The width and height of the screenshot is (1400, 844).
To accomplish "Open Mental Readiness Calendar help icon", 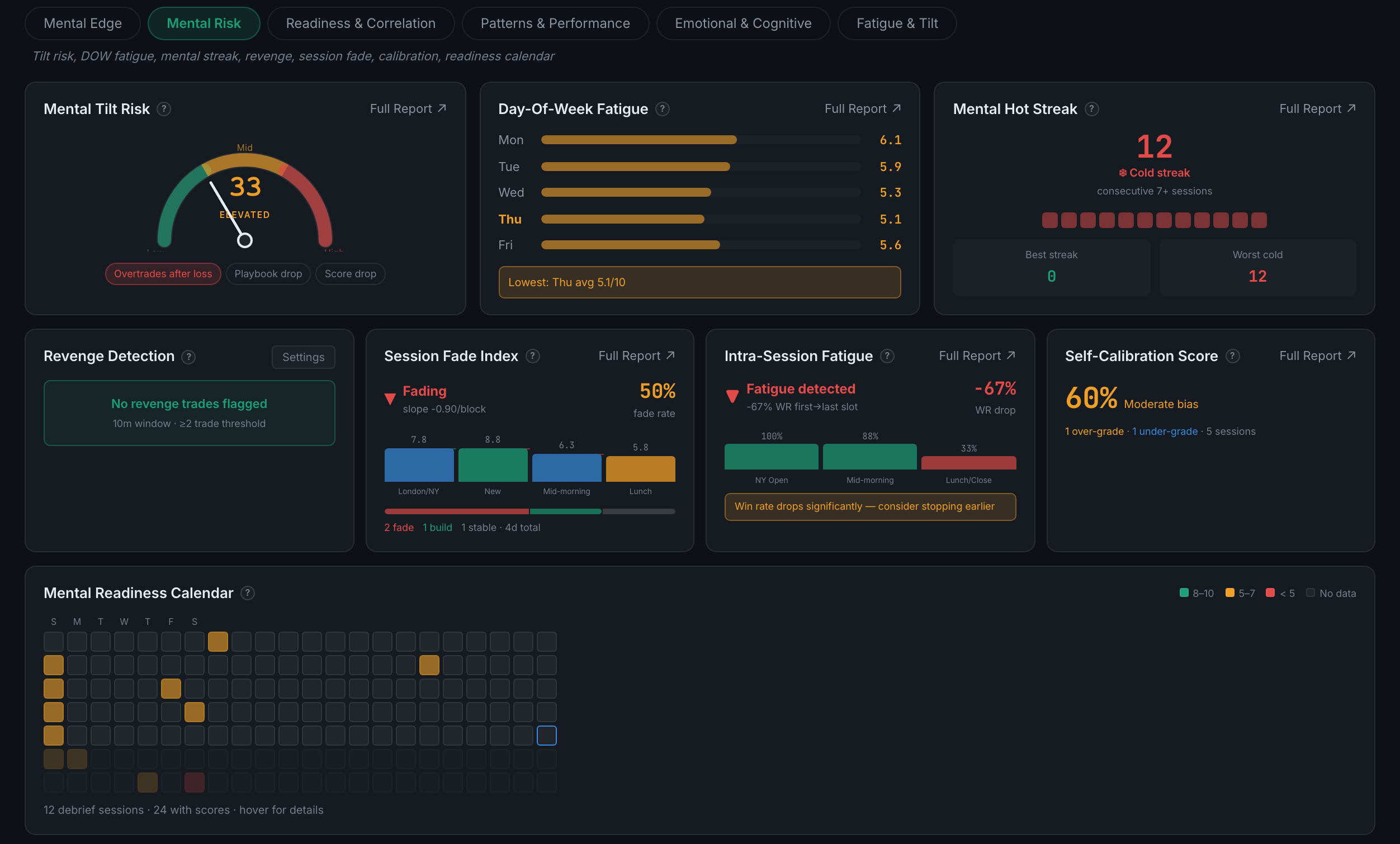I will 247,593.
